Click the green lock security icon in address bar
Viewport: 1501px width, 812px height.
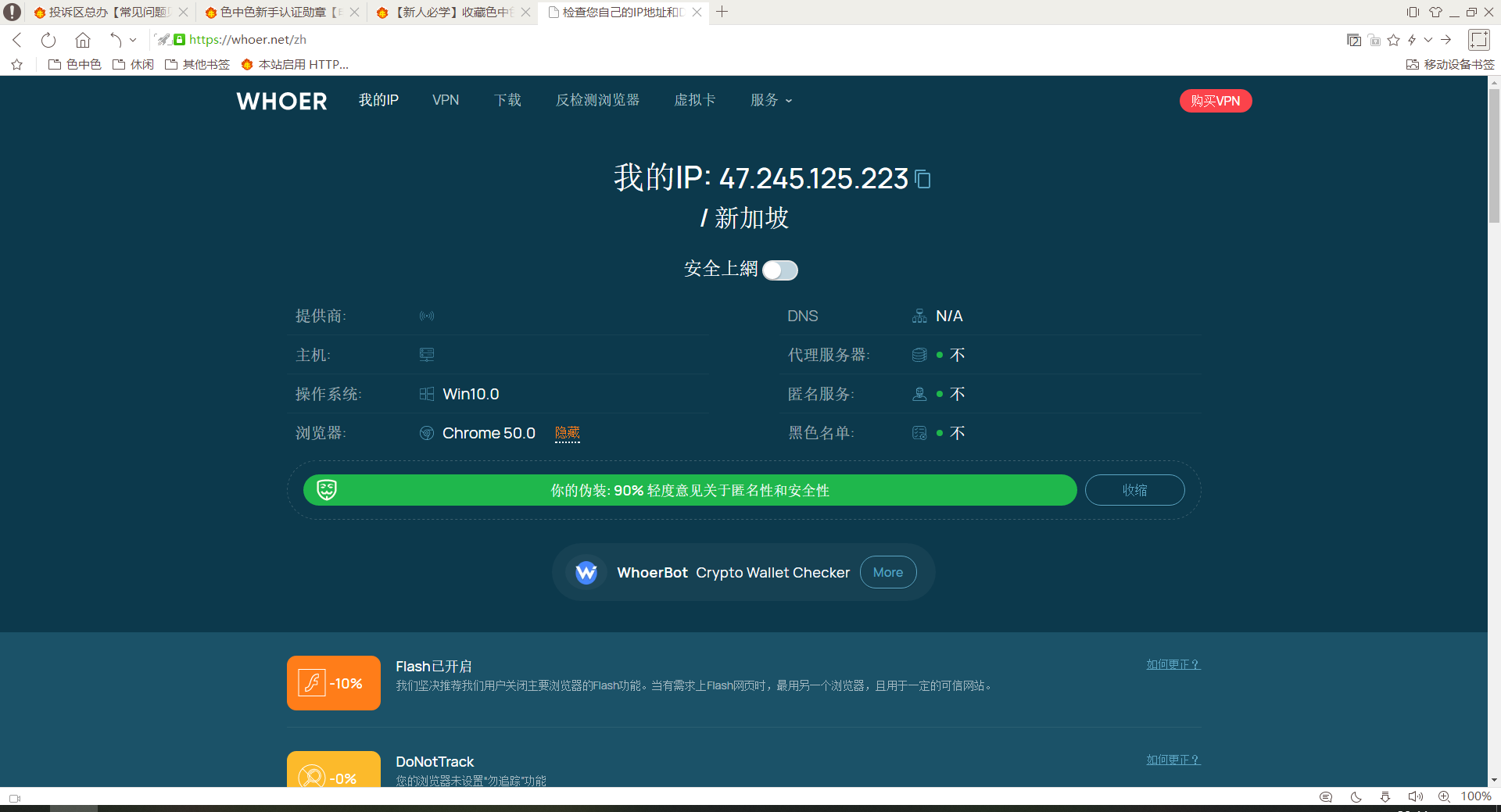point(179,39)
